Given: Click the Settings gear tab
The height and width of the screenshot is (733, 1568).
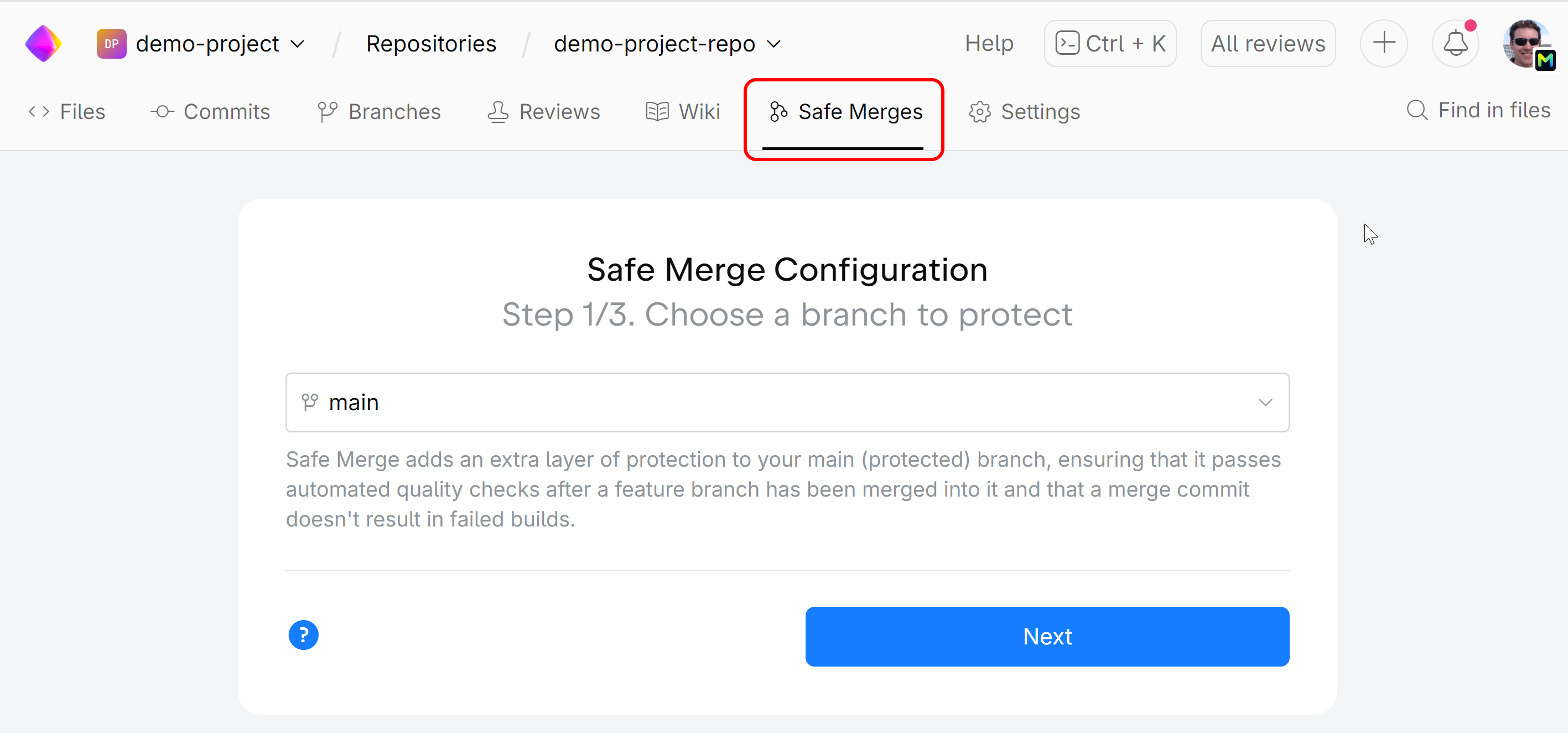Looking at the screenshot, I should [1025, 112].
